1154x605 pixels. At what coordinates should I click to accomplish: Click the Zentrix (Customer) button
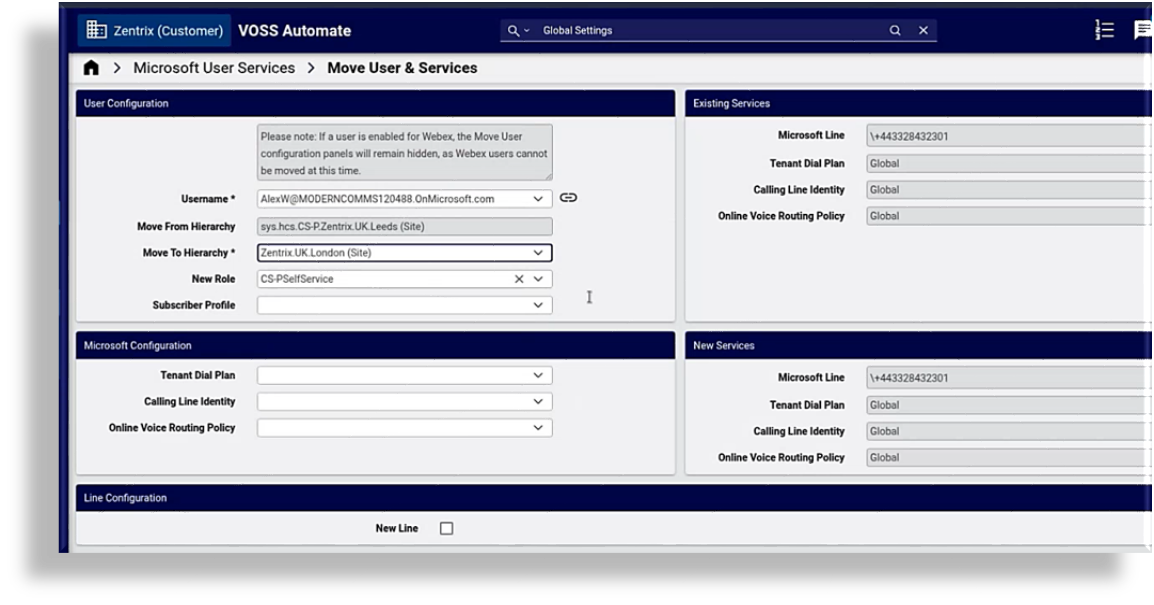153,30
